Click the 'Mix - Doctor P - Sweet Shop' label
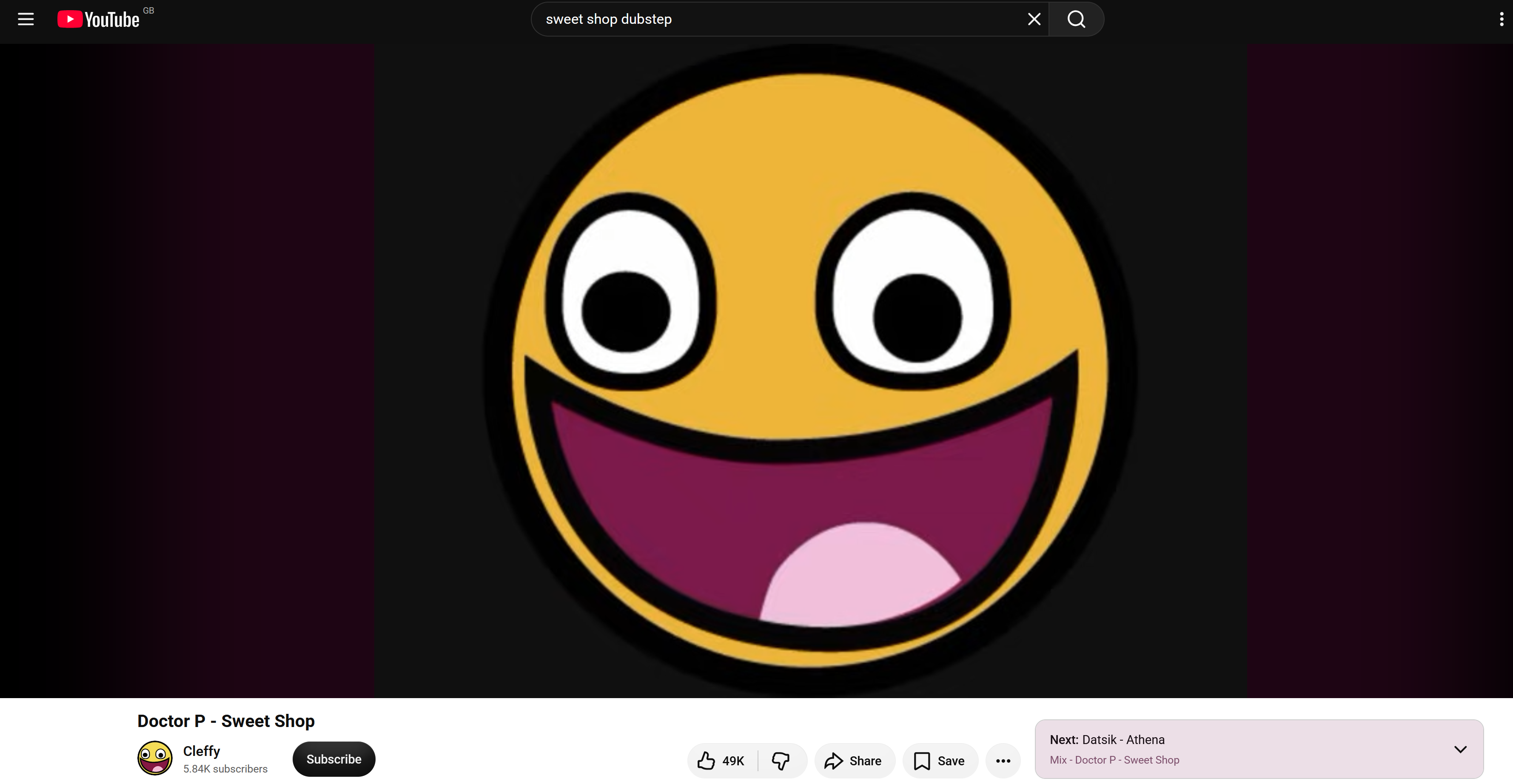The width and height of the screenshot is (1513, 784). pos(1114,760)
